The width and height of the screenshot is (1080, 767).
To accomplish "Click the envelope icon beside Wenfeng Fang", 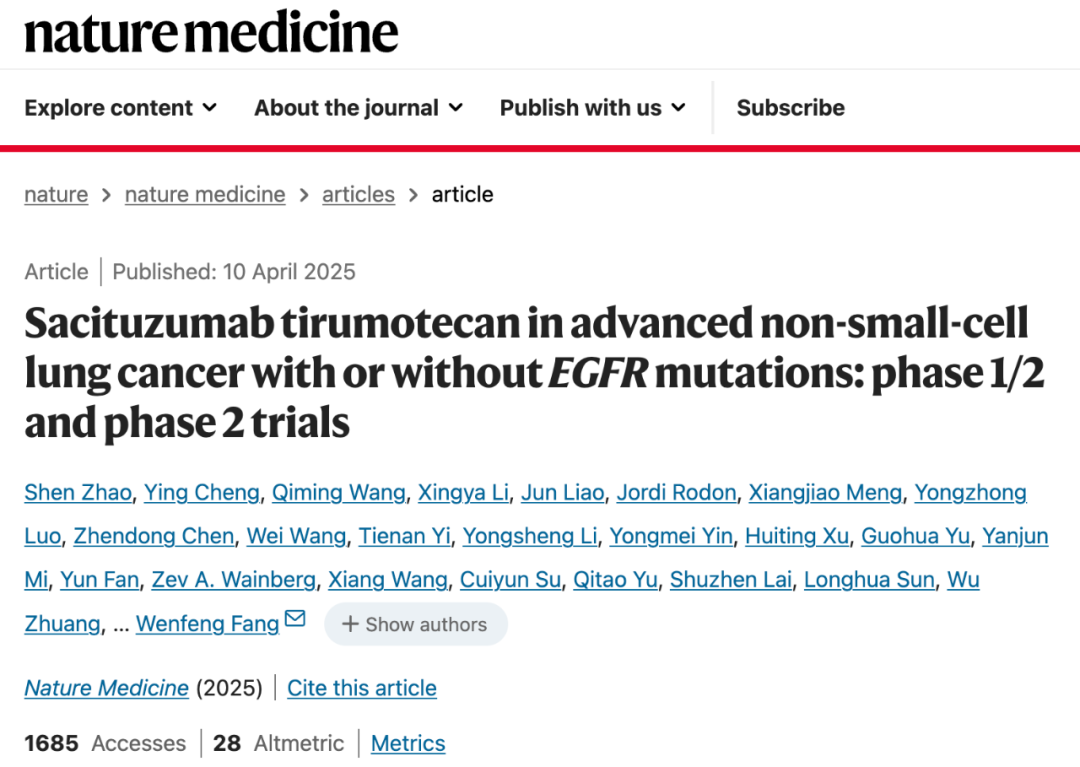I will [x=295, y=618].
